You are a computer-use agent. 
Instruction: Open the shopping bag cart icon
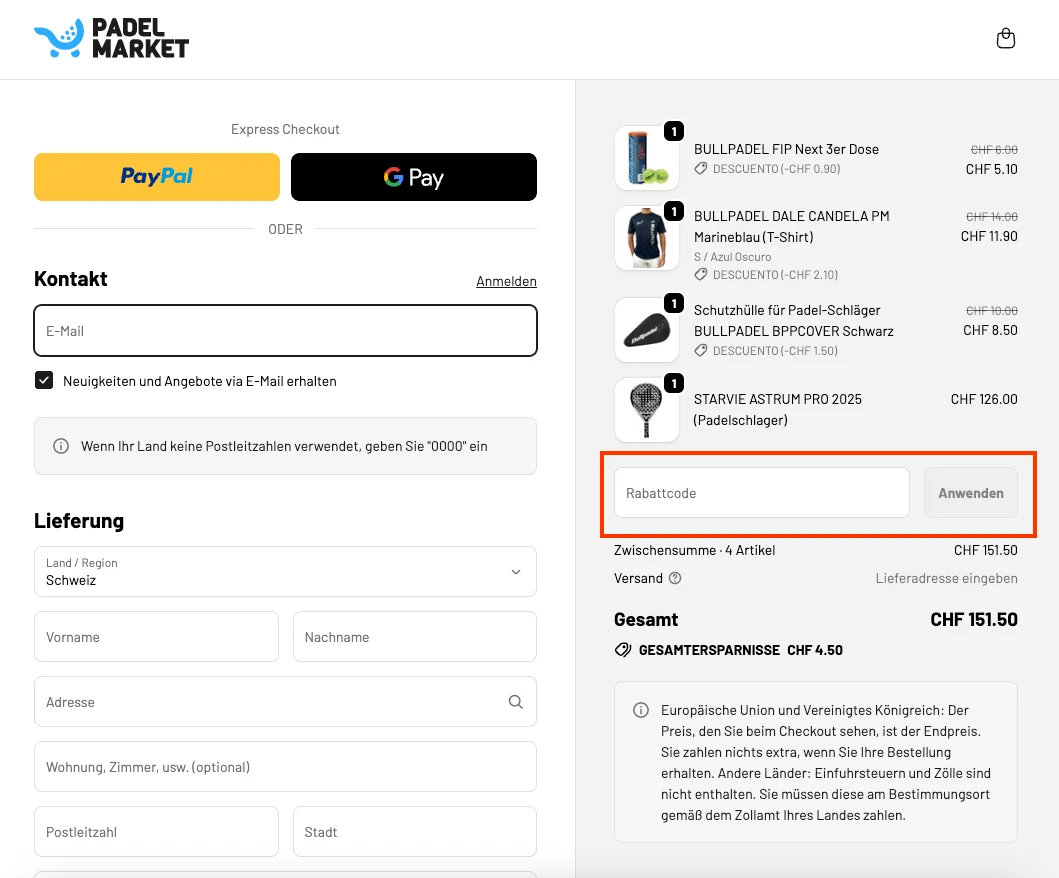pos(1006,39)
